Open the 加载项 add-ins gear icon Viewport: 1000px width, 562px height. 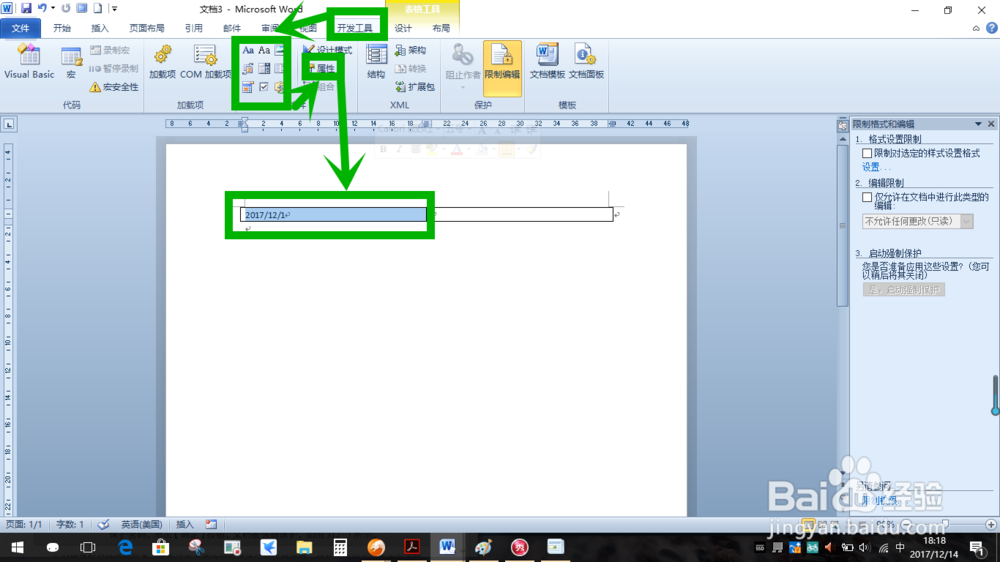[162, 62]
